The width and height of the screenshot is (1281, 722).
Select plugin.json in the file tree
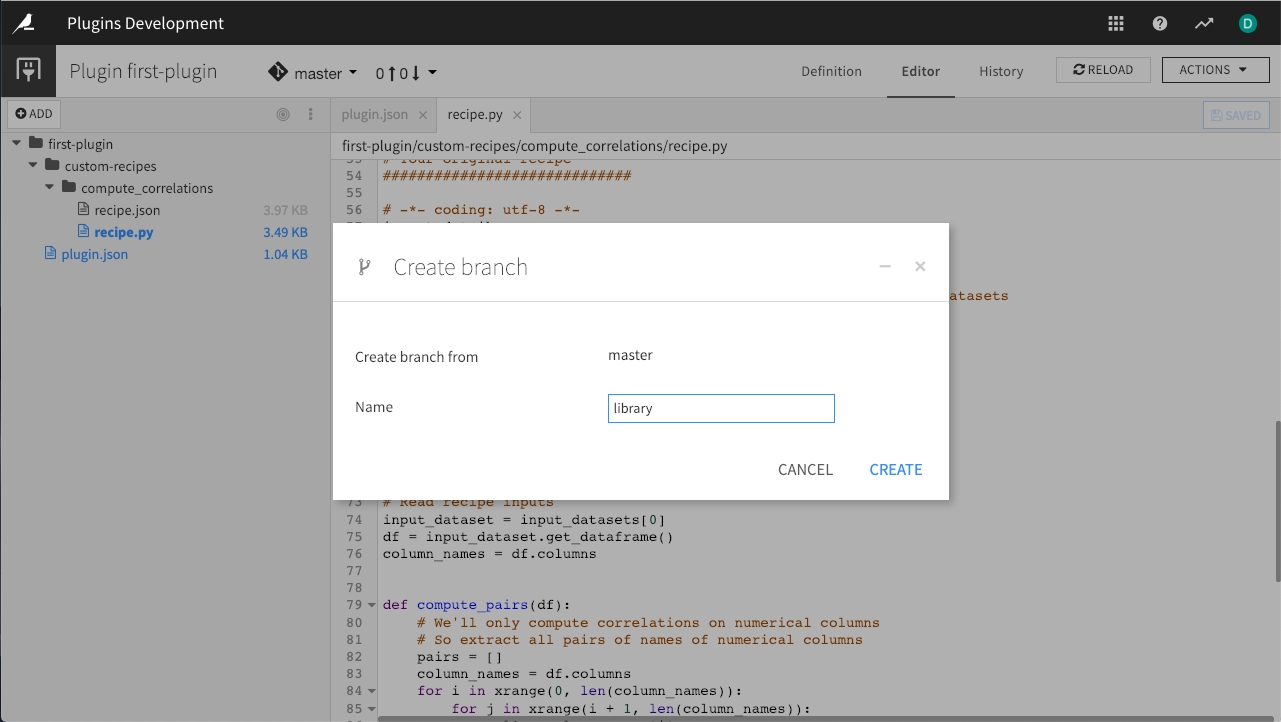click(x=94, y=254)
